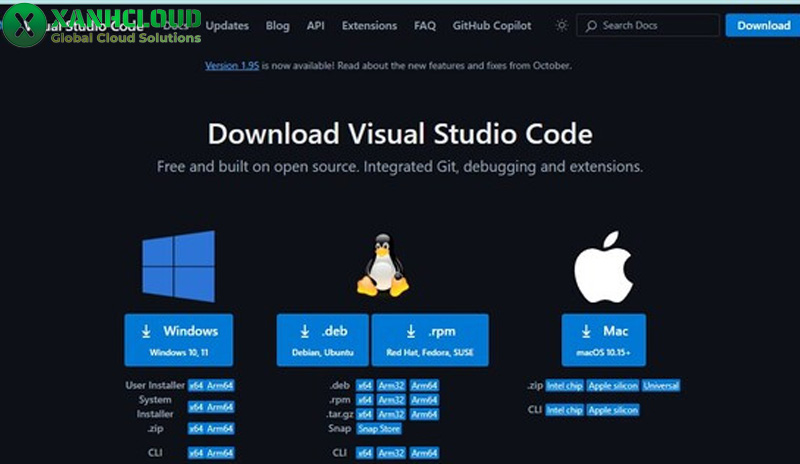Open the Snap Store link
Screen dimensions: 800x464
point(379,429)
